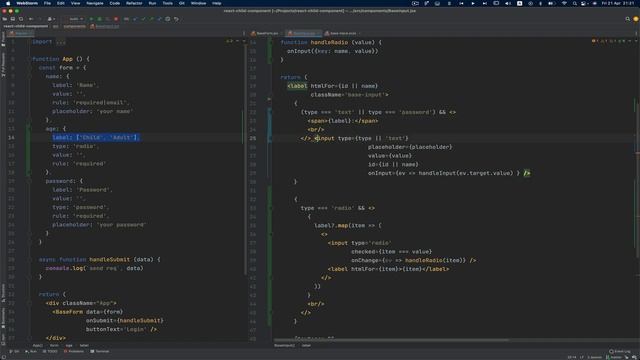
Task: Click the Debug bug icon
Action: tap(99, 19)
